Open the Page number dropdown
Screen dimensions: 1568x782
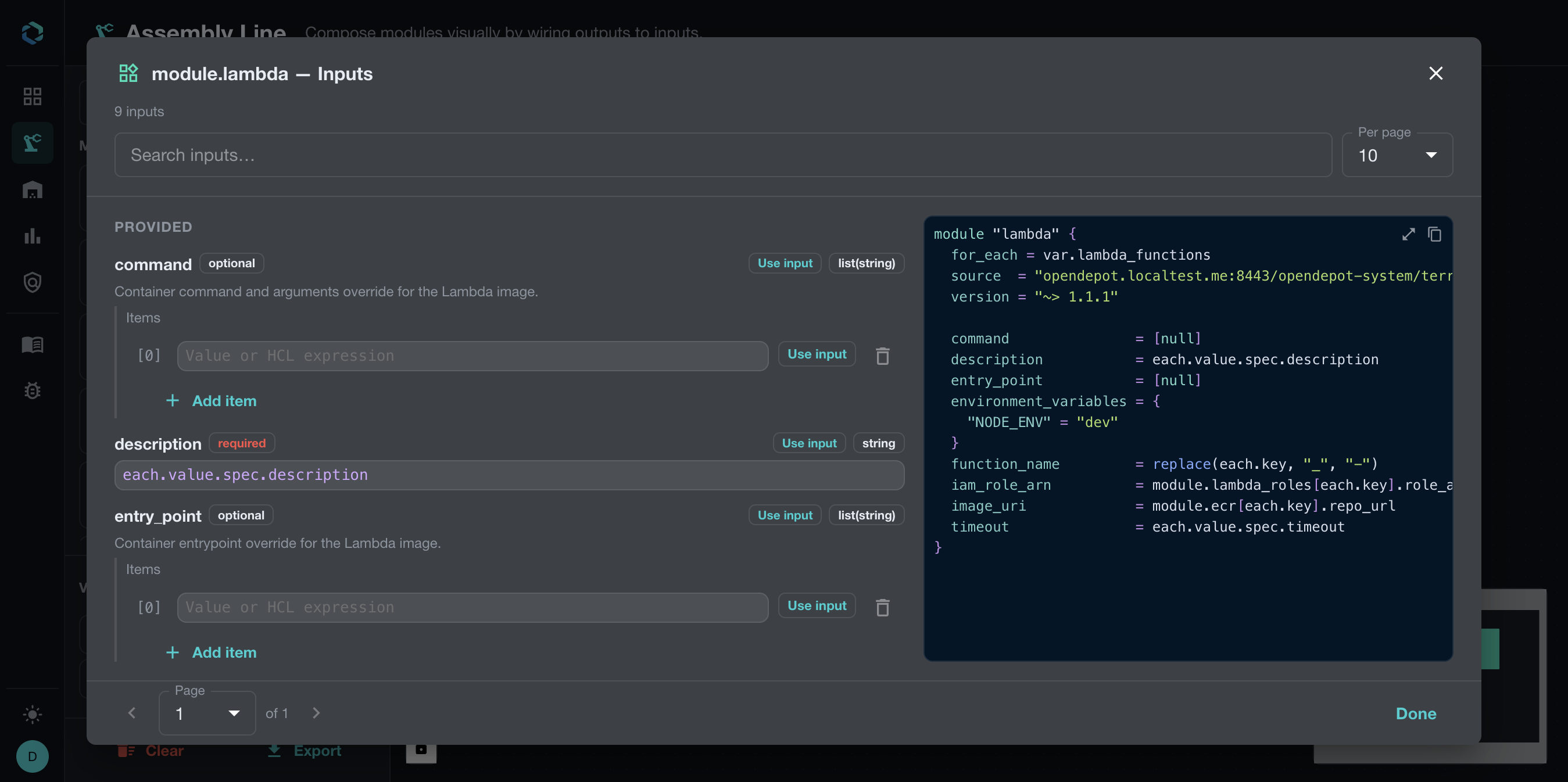coord(207,713)
